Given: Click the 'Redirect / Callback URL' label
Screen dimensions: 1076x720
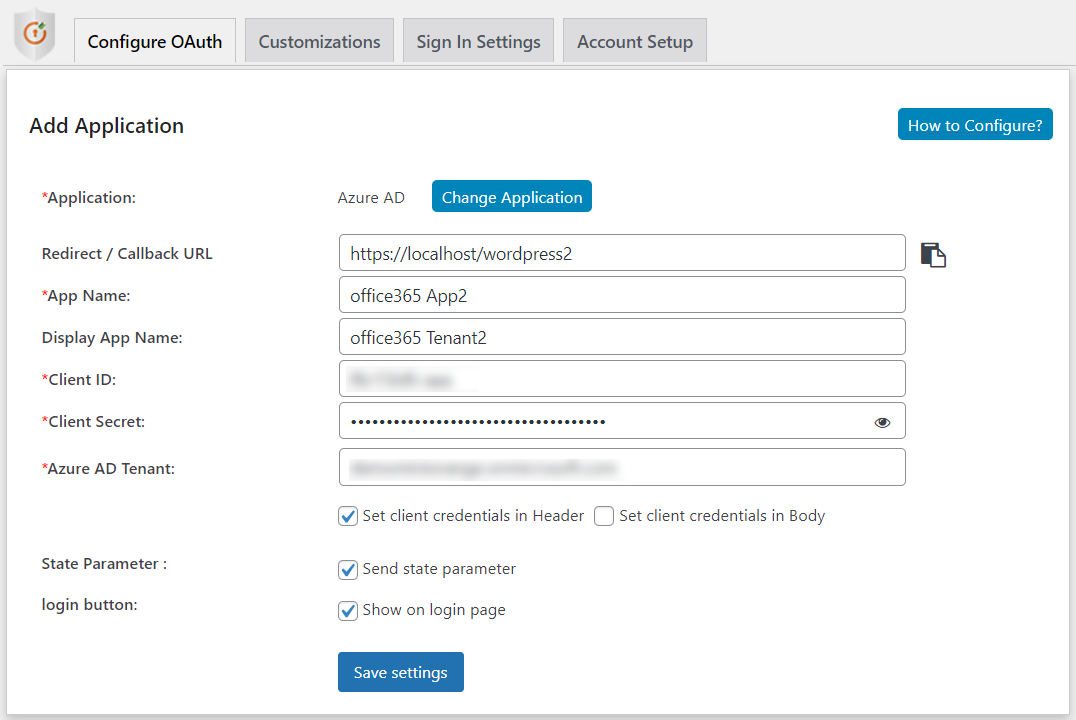Looking at the screenshot, I should (x=127, y=254).
